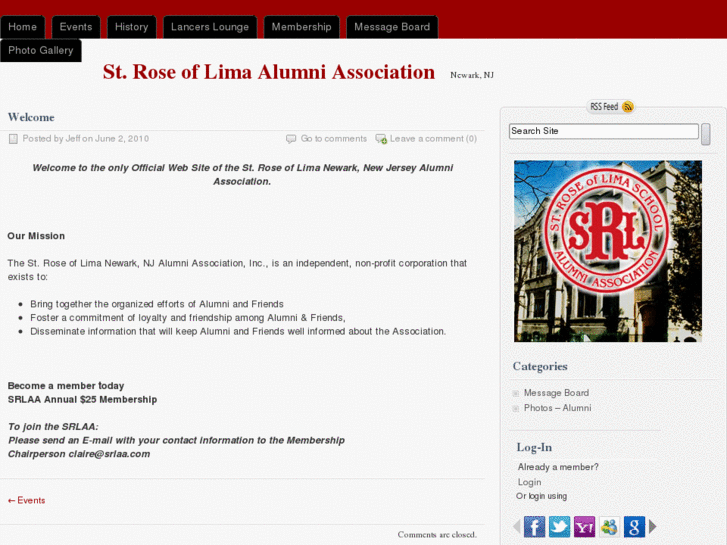This screenshot has width=727, height=545.
Task: Log in using the Yahoo icon
Action: tap(584, 526)
